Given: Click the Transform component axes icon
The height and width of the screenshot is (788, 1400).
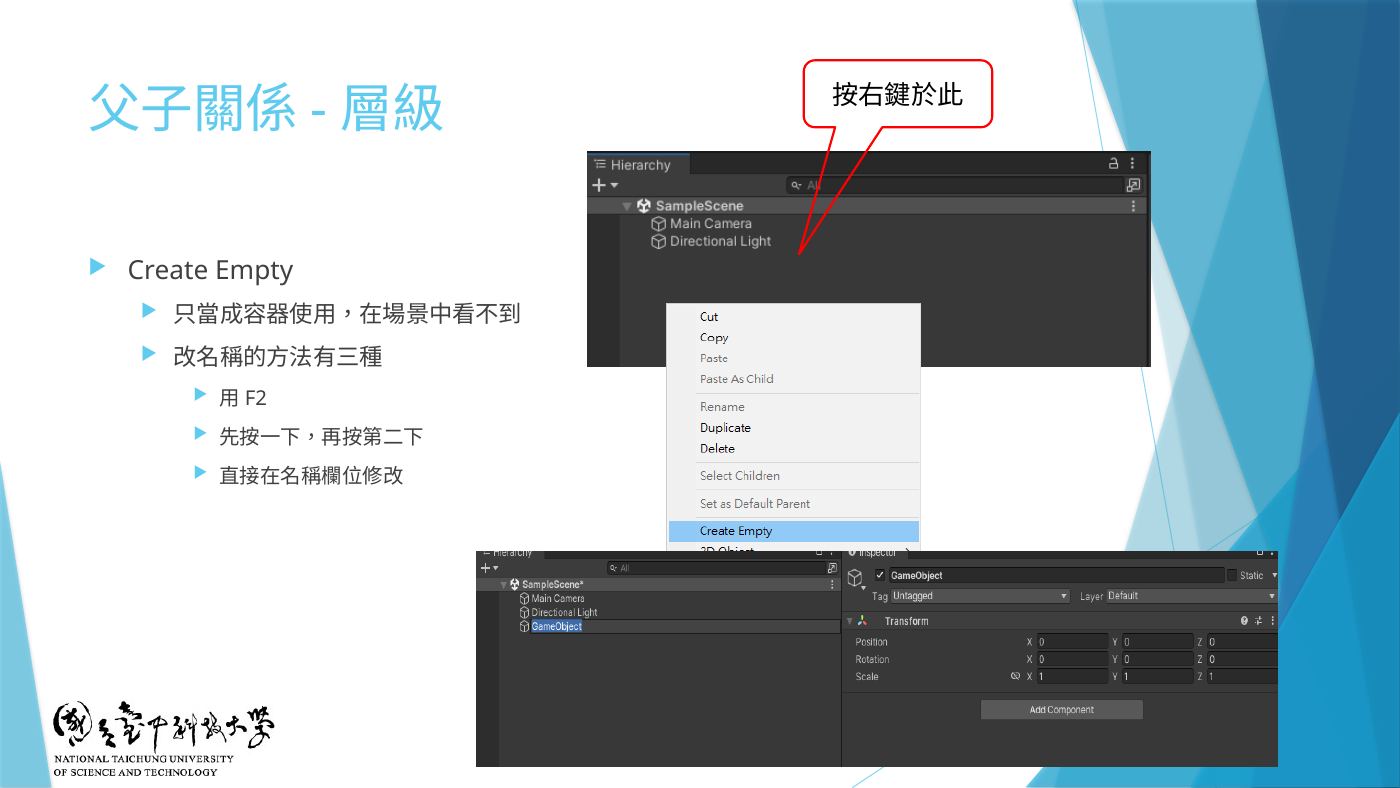Looking at the screenshot, I should coord(863,621).
